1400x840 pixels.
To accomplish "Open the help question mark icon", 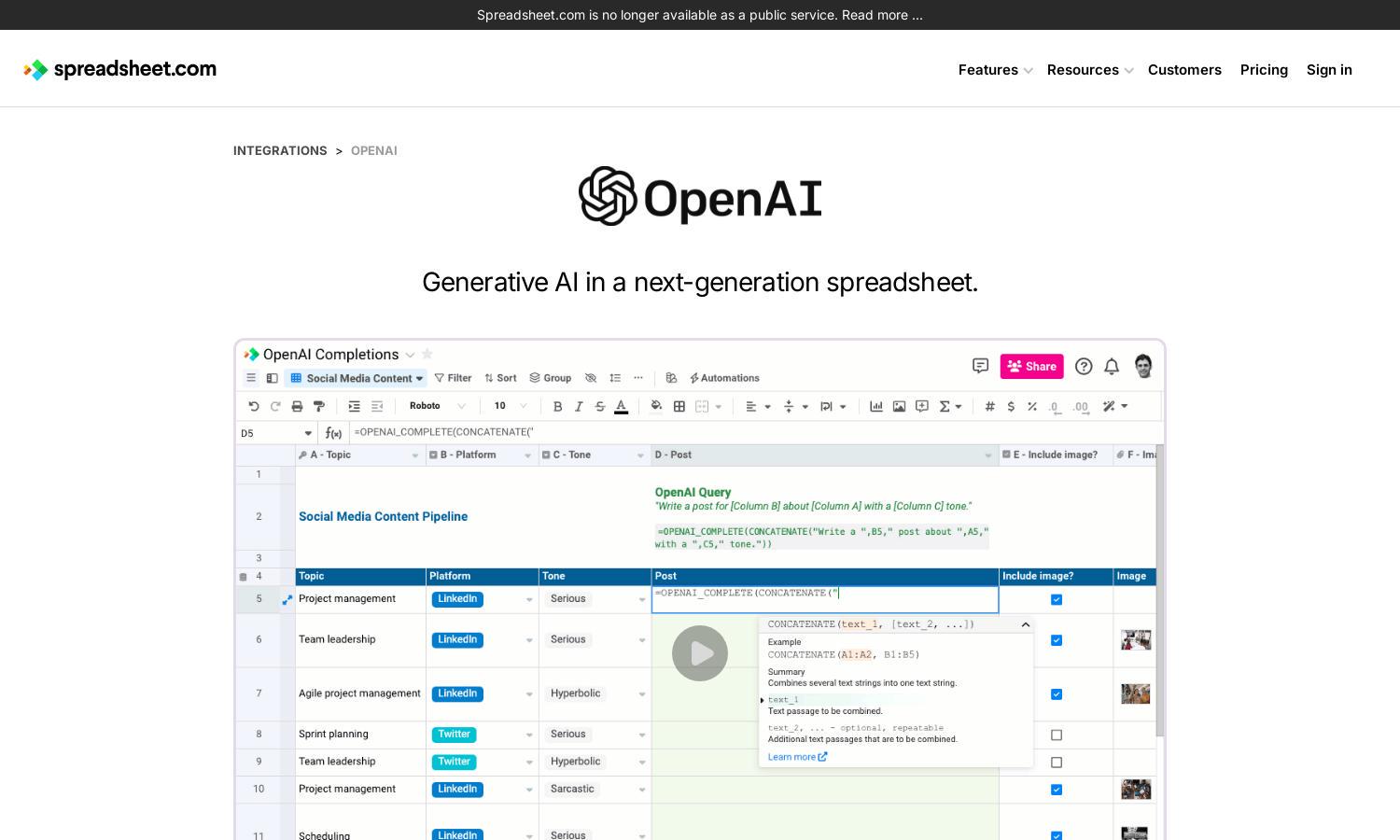I will (x=1084, y=367).
